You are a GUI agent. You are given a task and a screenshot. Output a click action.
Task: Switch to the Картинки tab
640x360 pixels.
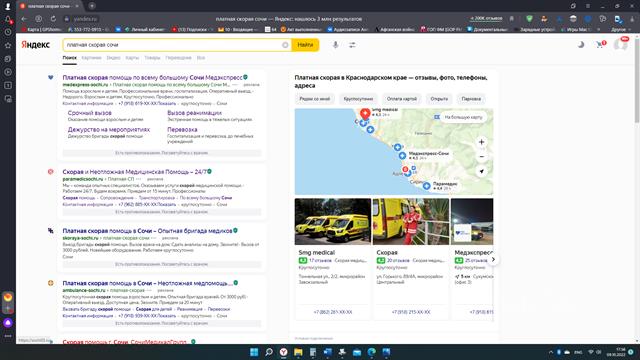pyautogui.click(x=91, y=58)
